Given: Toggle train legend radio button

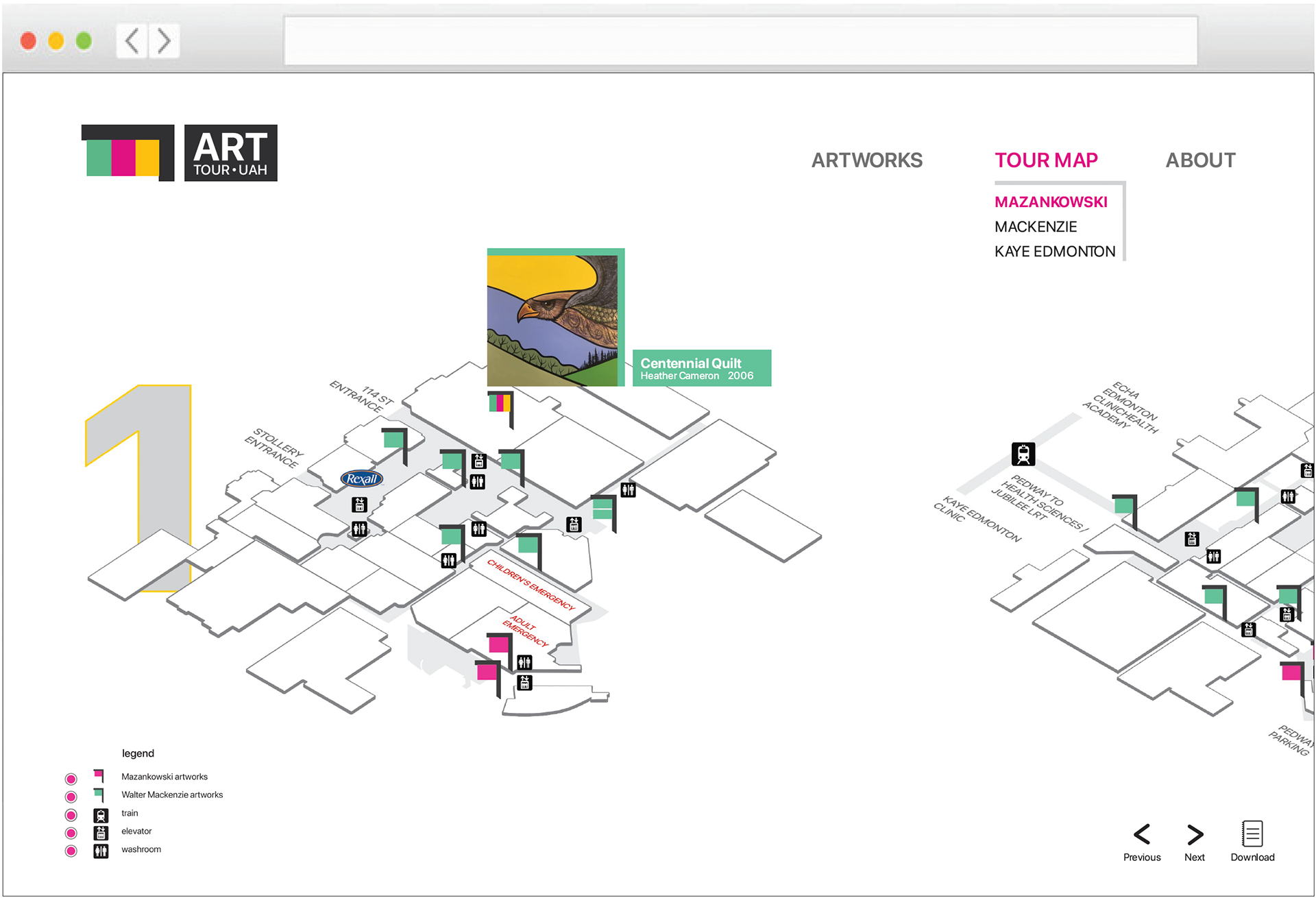Looking at the screenshot, I should pos(71,815).
